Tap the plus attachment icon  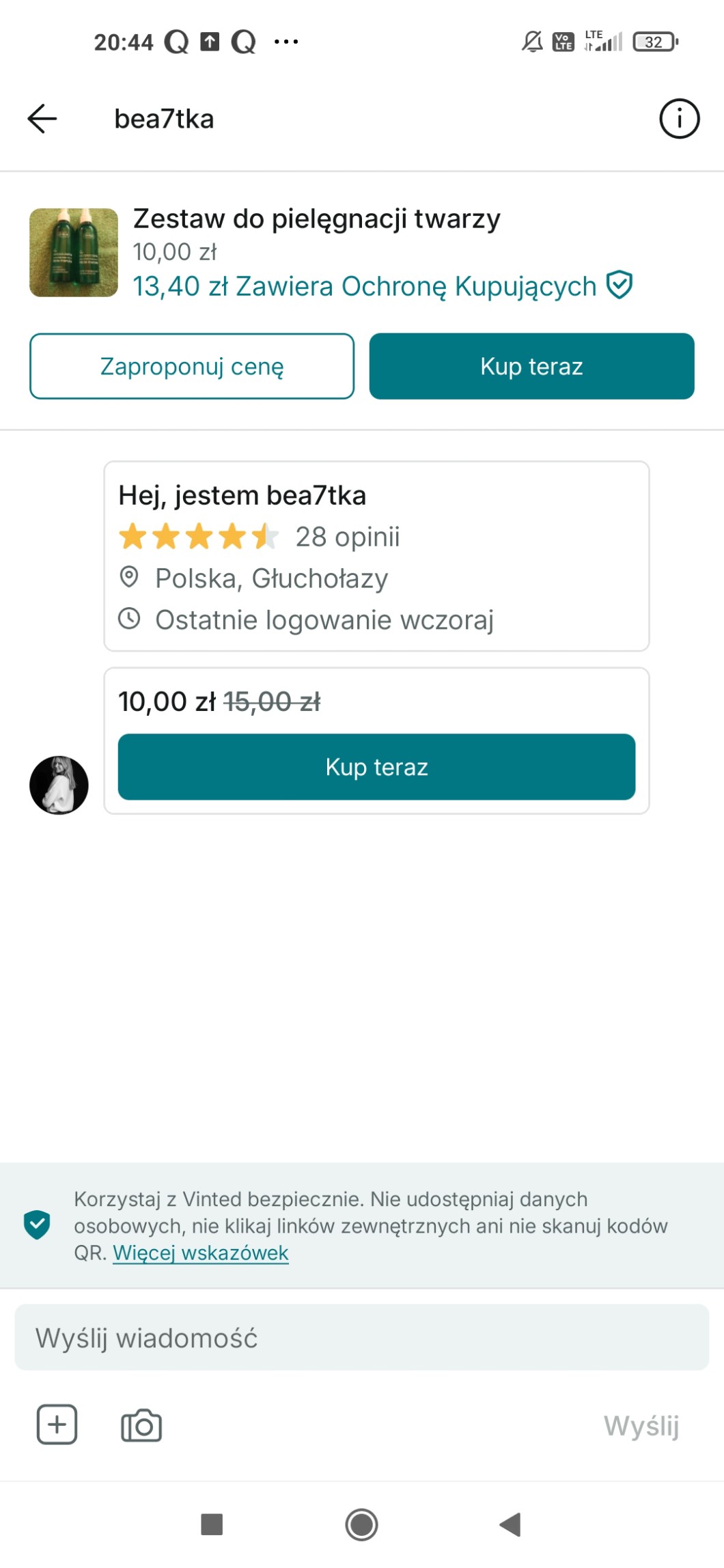(57, 1425)
